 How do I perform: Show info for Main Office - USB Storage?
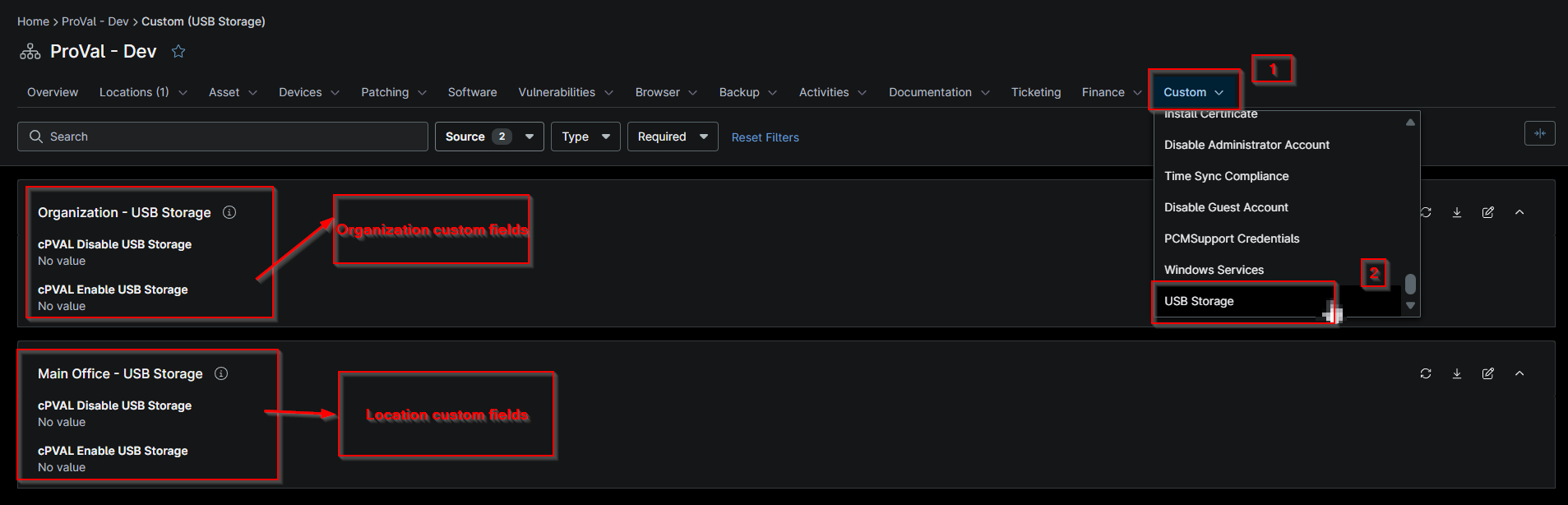pos(221,373)
